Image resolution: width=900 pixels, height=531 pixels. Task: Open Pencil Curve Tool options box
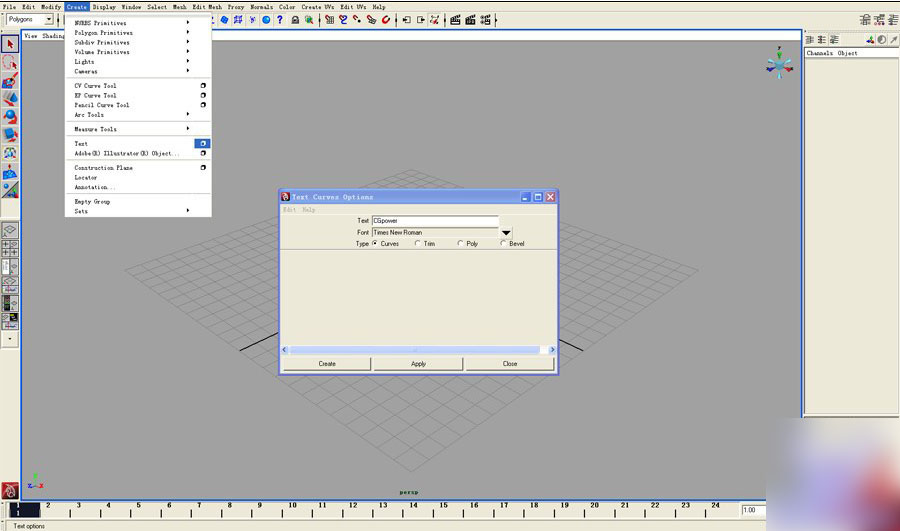pyautogui.click(x=203, y=105)
